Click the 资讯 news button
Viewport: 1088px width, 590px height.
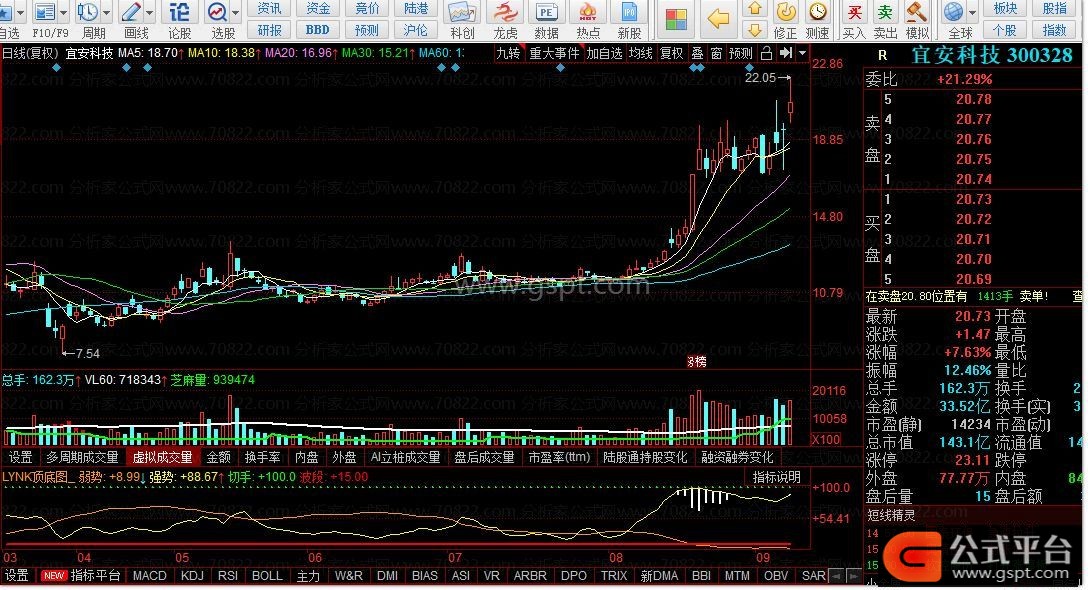(269, 8)
